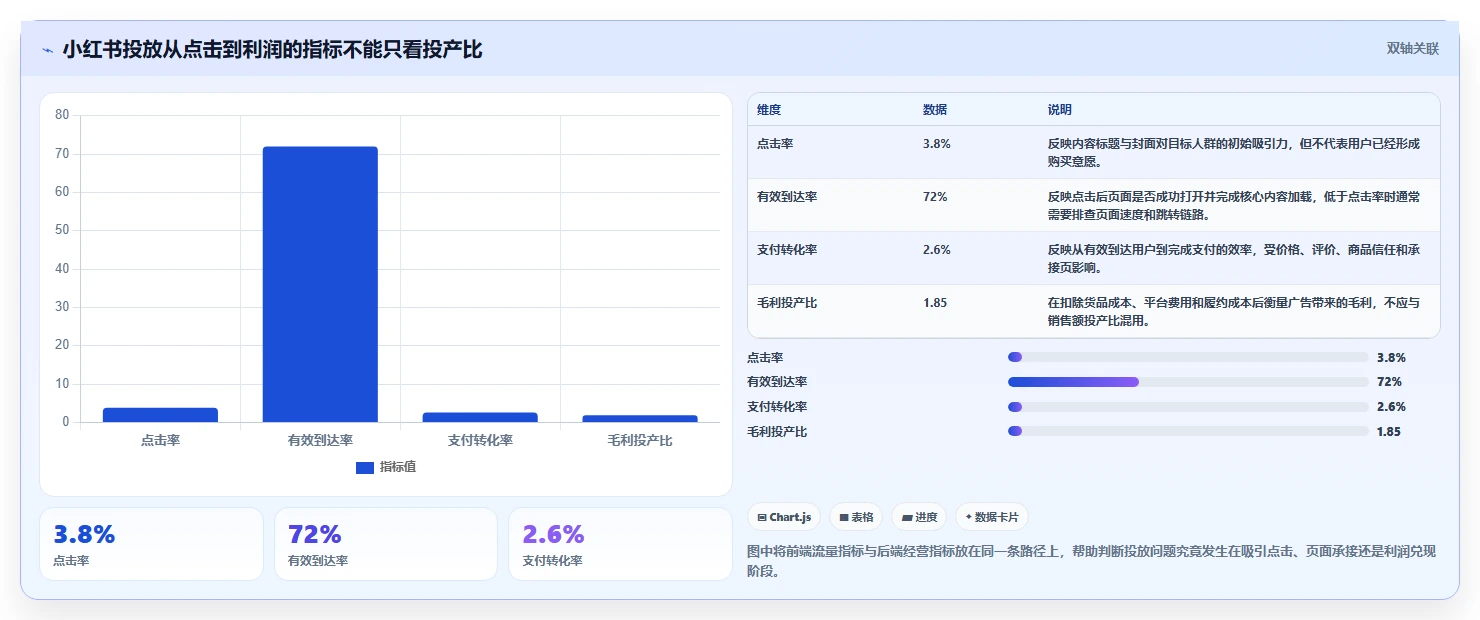Viewport: 1480px width, 620px height.
Task: Open the 72% 有效到达率 data card
Action: 386,544
